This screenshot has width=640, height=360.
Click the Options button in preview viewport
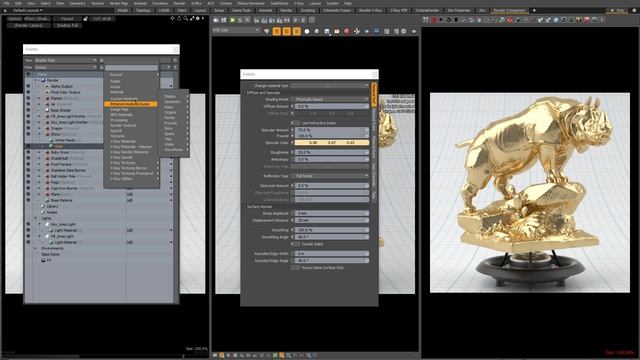coord(14,19)
